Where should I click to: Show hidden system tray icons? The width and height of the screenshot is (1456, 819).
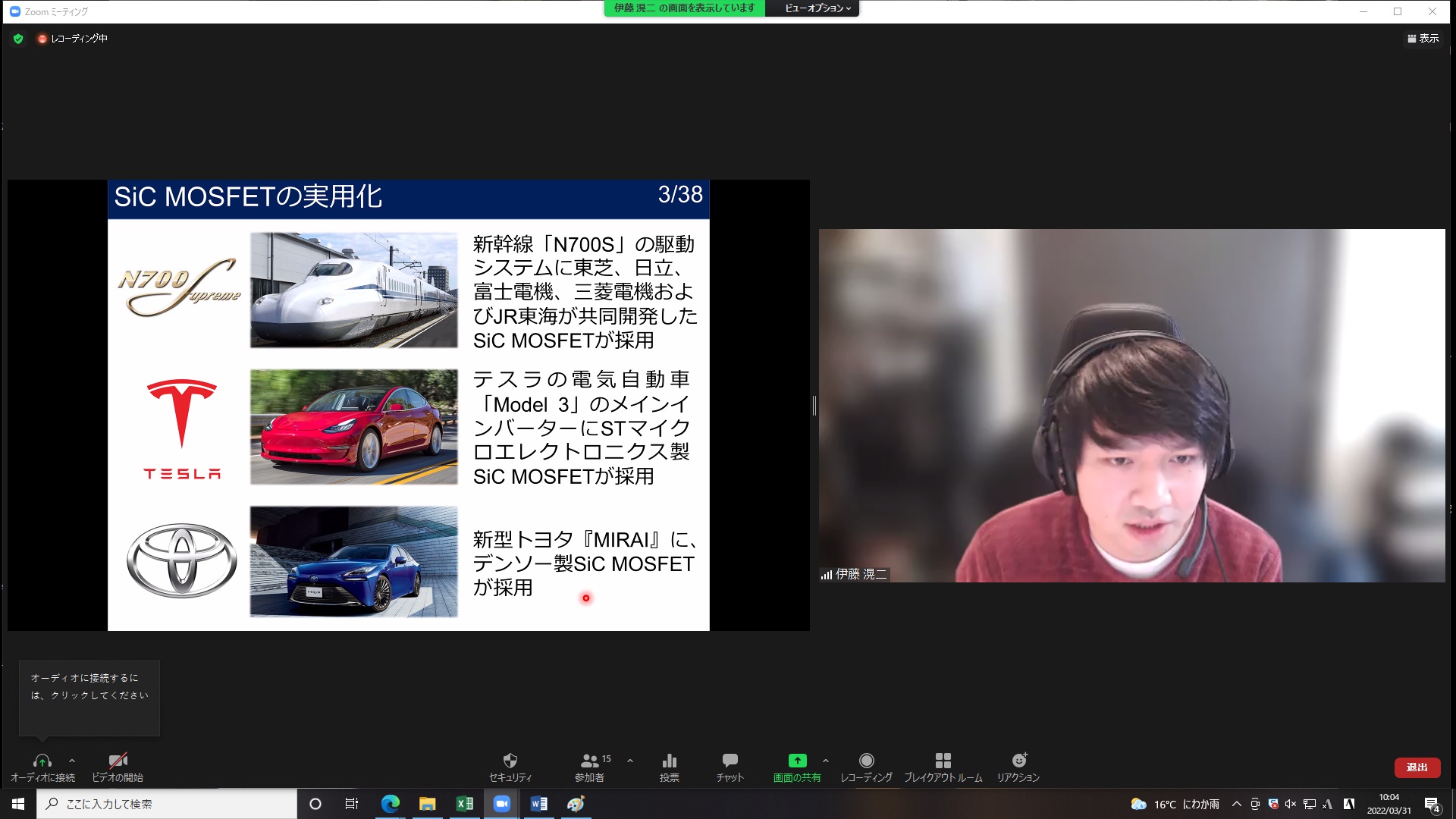pyautogui.click(x=1237, y=804)
